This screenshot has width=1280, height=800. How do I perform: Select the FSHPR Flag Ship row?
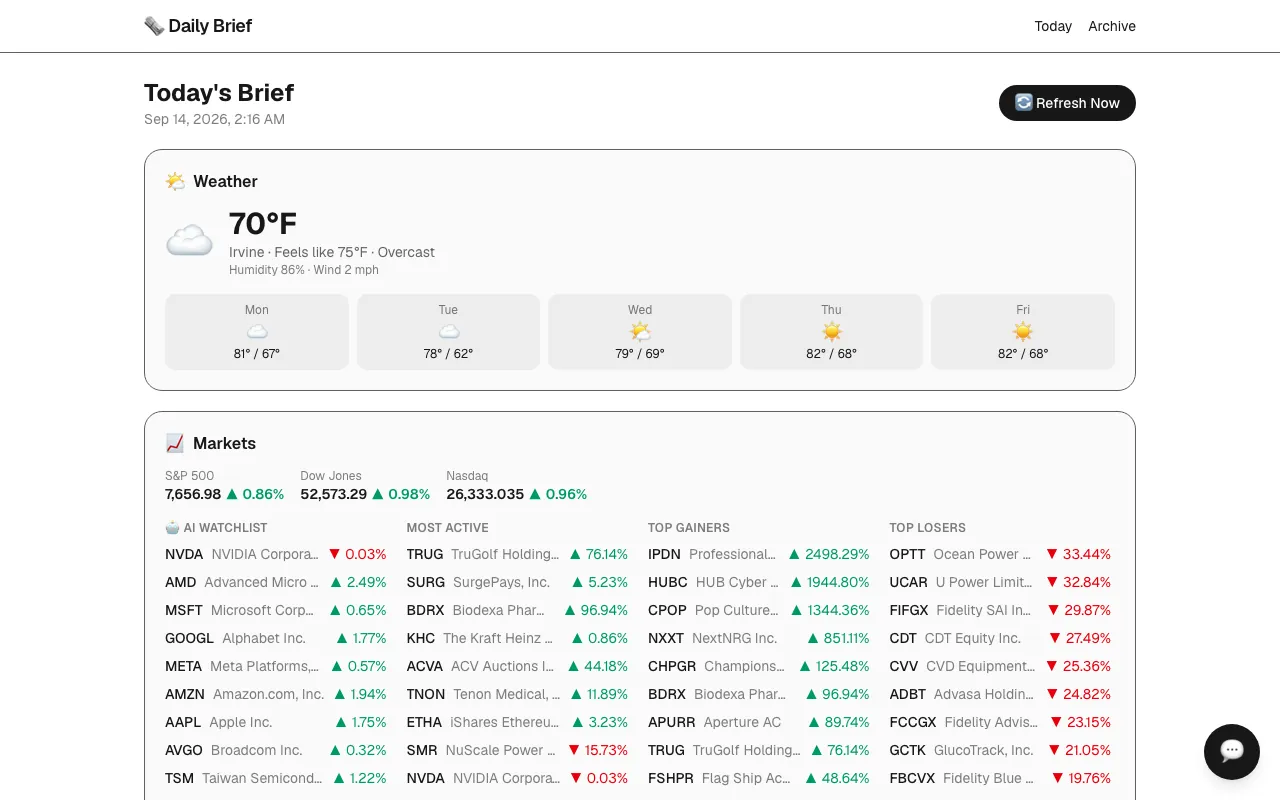[x=759, y=778]
